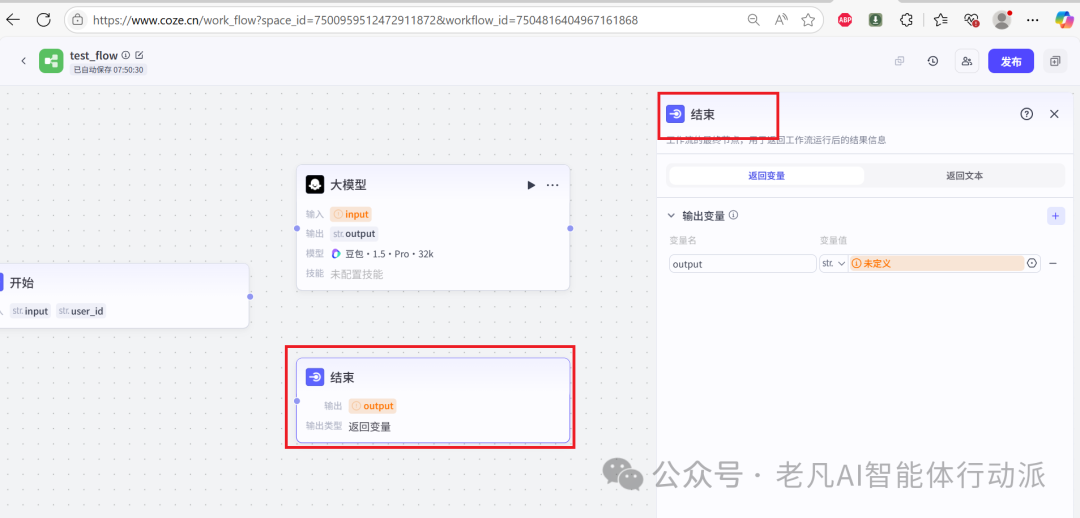Click the info icon beside test_flow

[x=126, y=55]
